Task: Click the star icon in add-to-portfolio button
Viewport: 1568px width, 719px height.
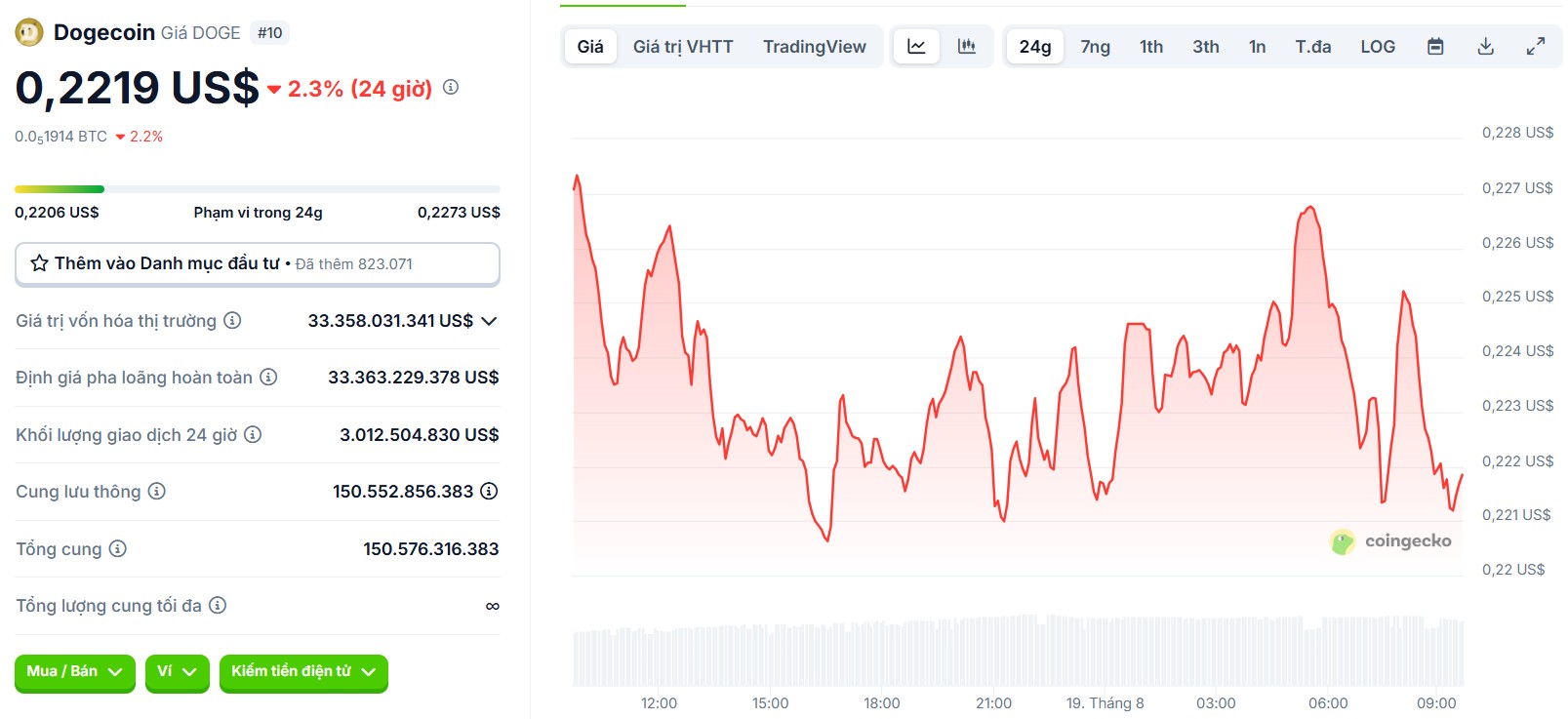Action: (x=39, y=263)
